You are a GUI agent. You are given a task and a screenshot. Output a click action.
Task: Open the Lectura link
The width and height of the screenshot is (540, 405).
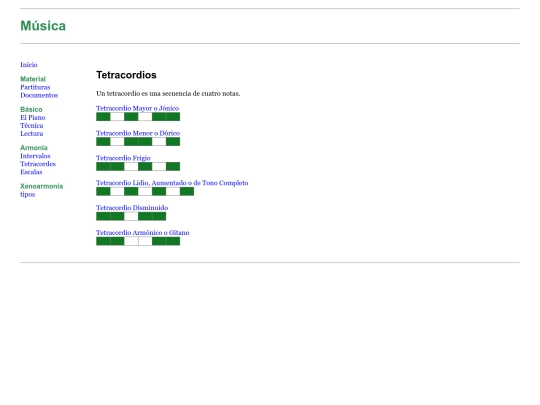pos(32,134)
